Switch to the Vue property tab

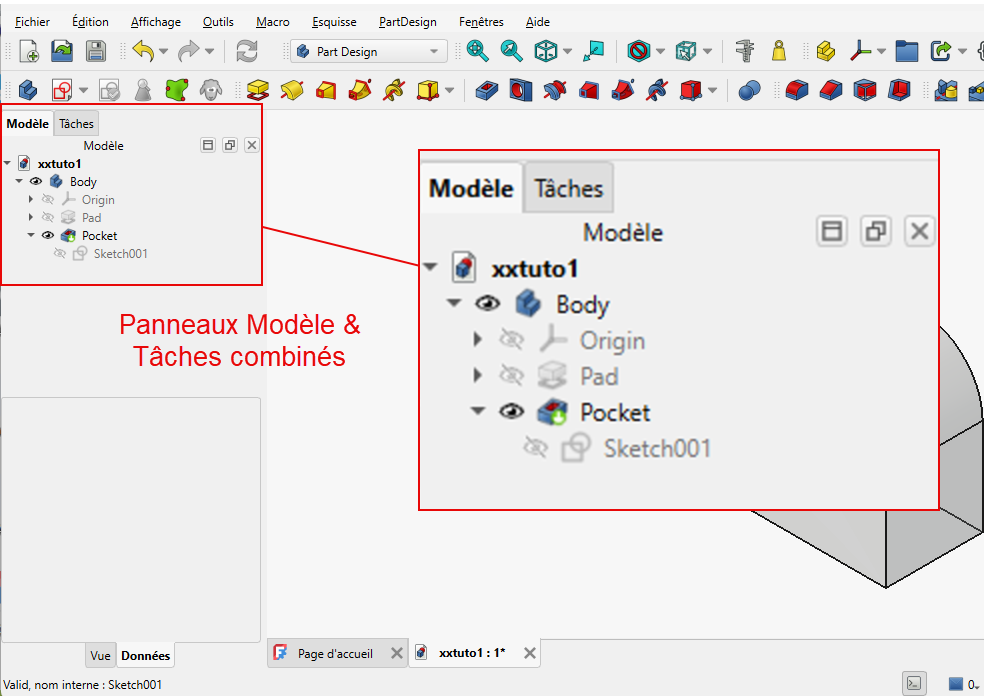[x=100, y=655]
